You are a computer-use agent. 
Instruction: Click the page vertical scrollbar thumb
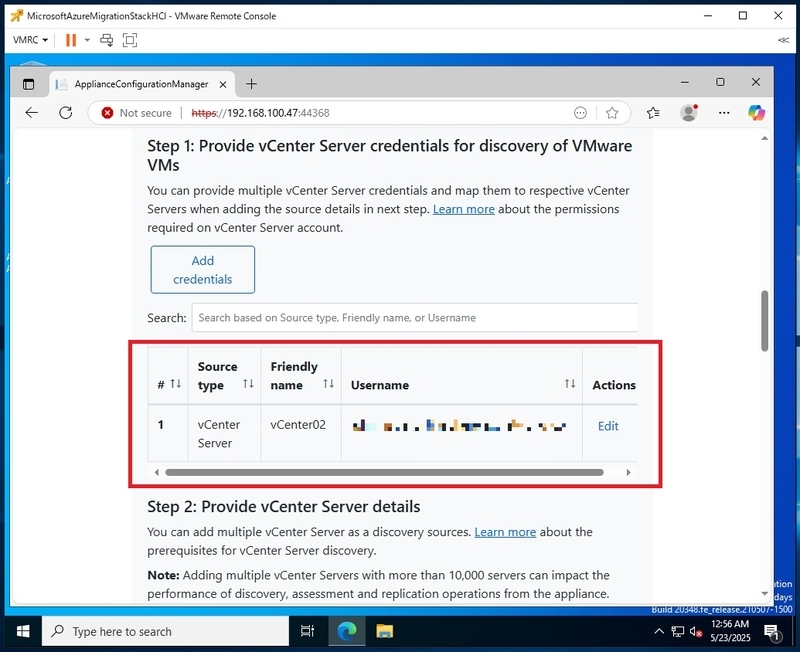click(764, 321)
